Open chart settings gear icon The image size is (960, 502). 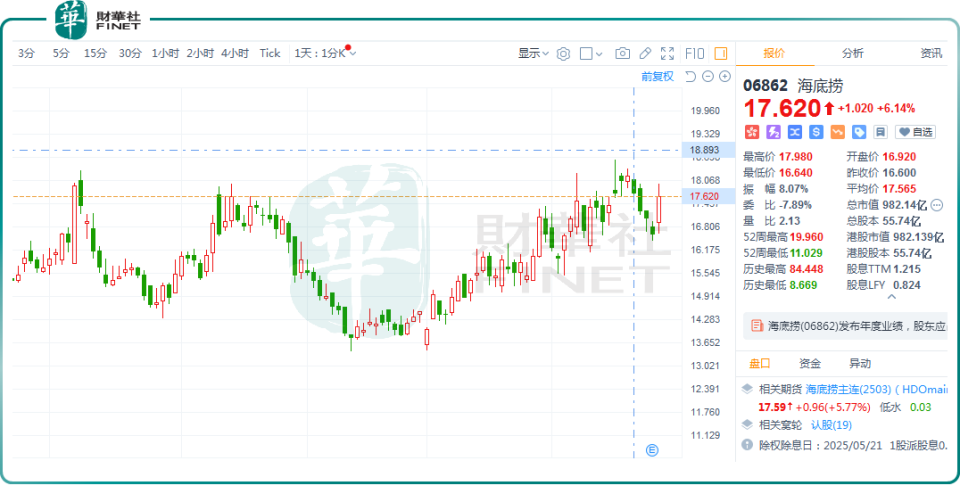tap(563, 54)
